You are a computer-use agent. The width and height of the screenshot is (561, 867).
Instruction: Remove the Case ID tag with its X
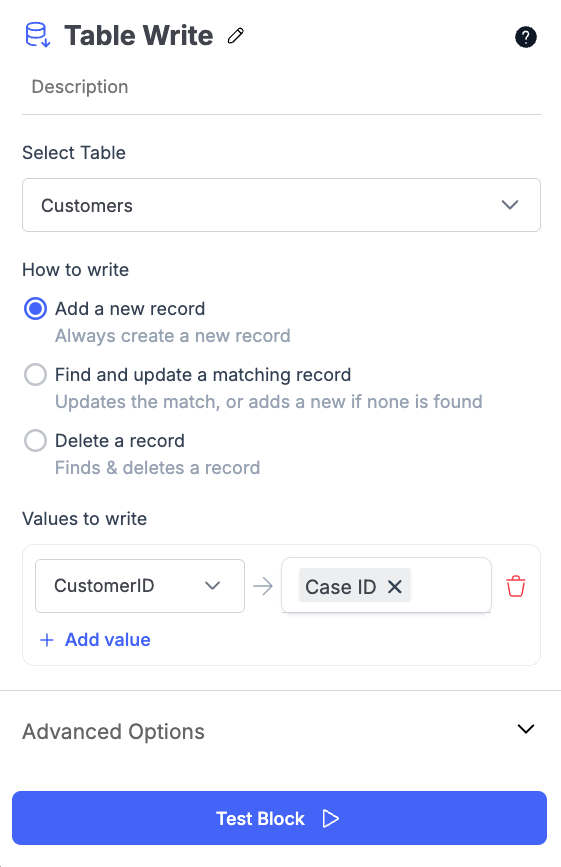[x=395, y=586]
